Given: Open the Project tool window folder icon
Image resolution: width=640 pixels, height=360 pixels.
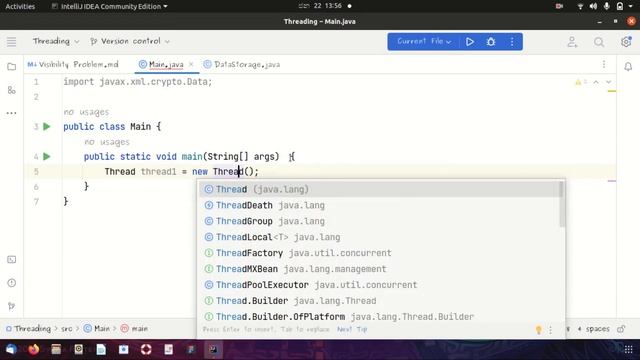Looking at the screenshot, I should coord(11,67).
